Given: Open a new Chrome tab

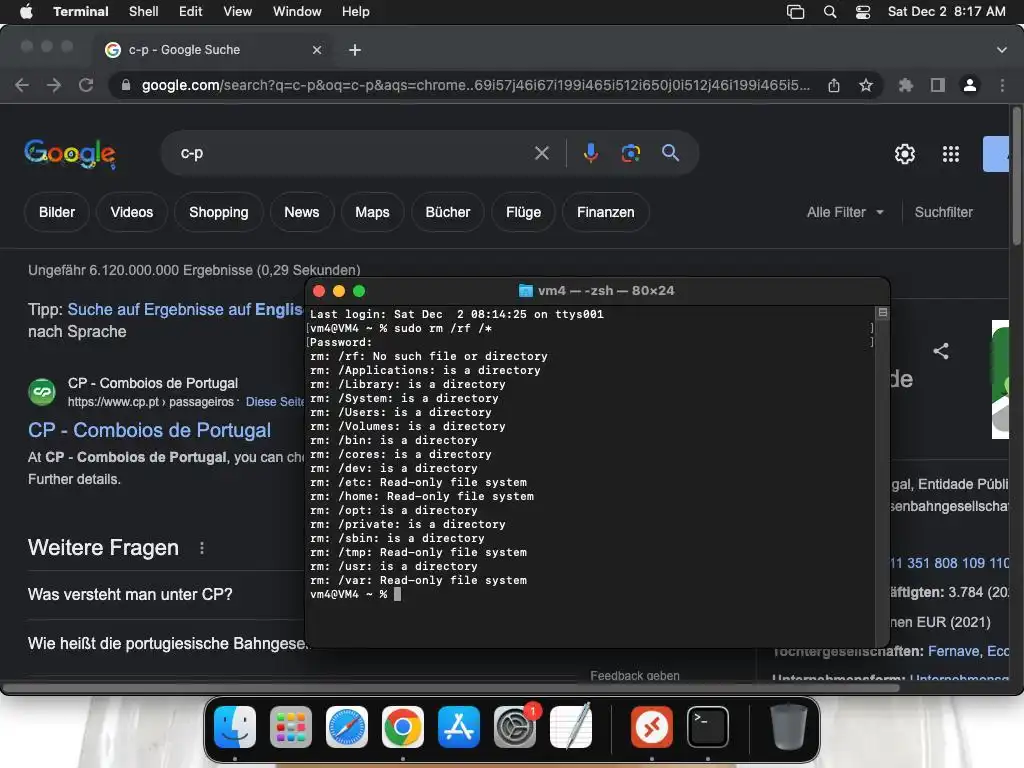Looking at the screenshot, I should 355,50.
